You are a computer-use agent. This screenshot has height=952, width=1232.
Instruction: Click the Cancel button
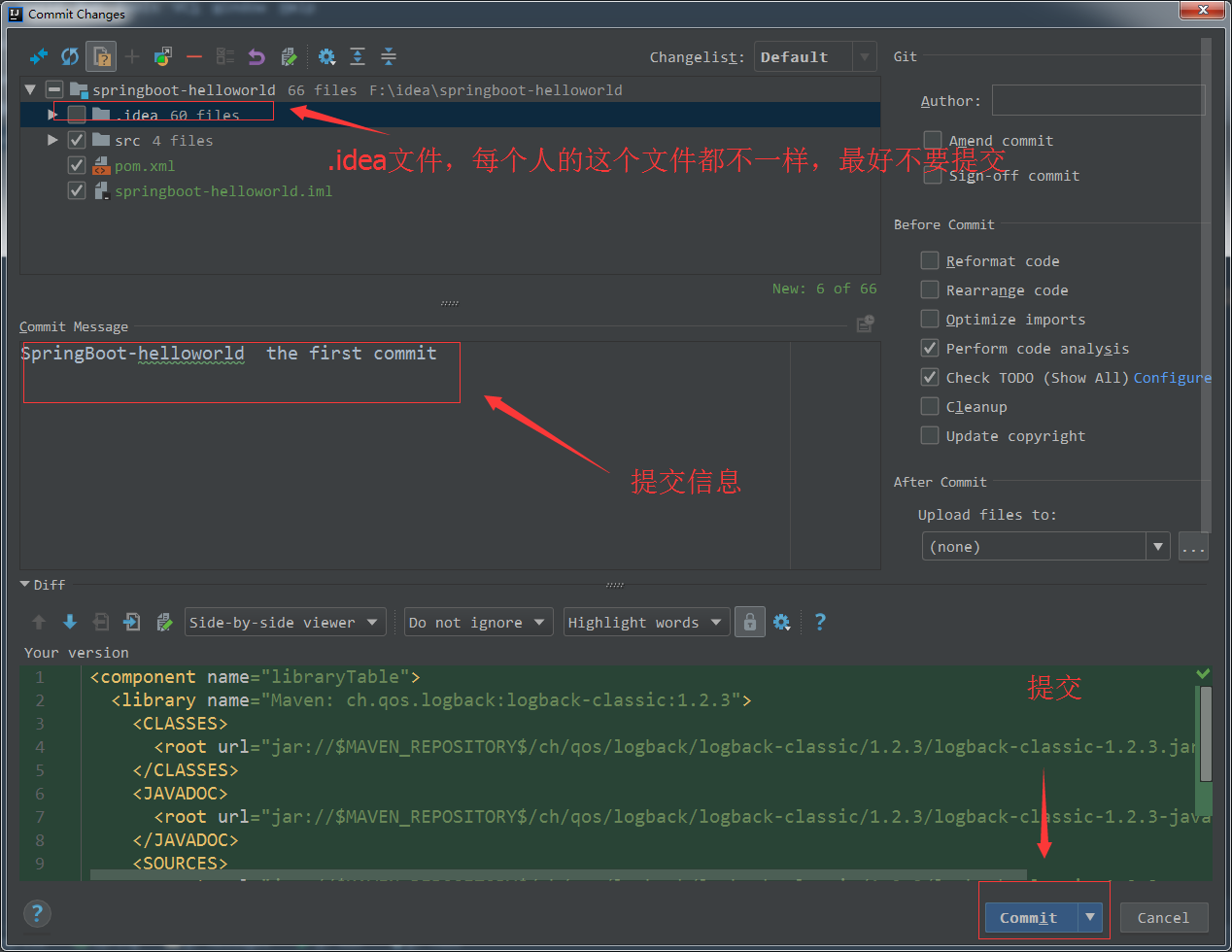[x=1163, y=917]
